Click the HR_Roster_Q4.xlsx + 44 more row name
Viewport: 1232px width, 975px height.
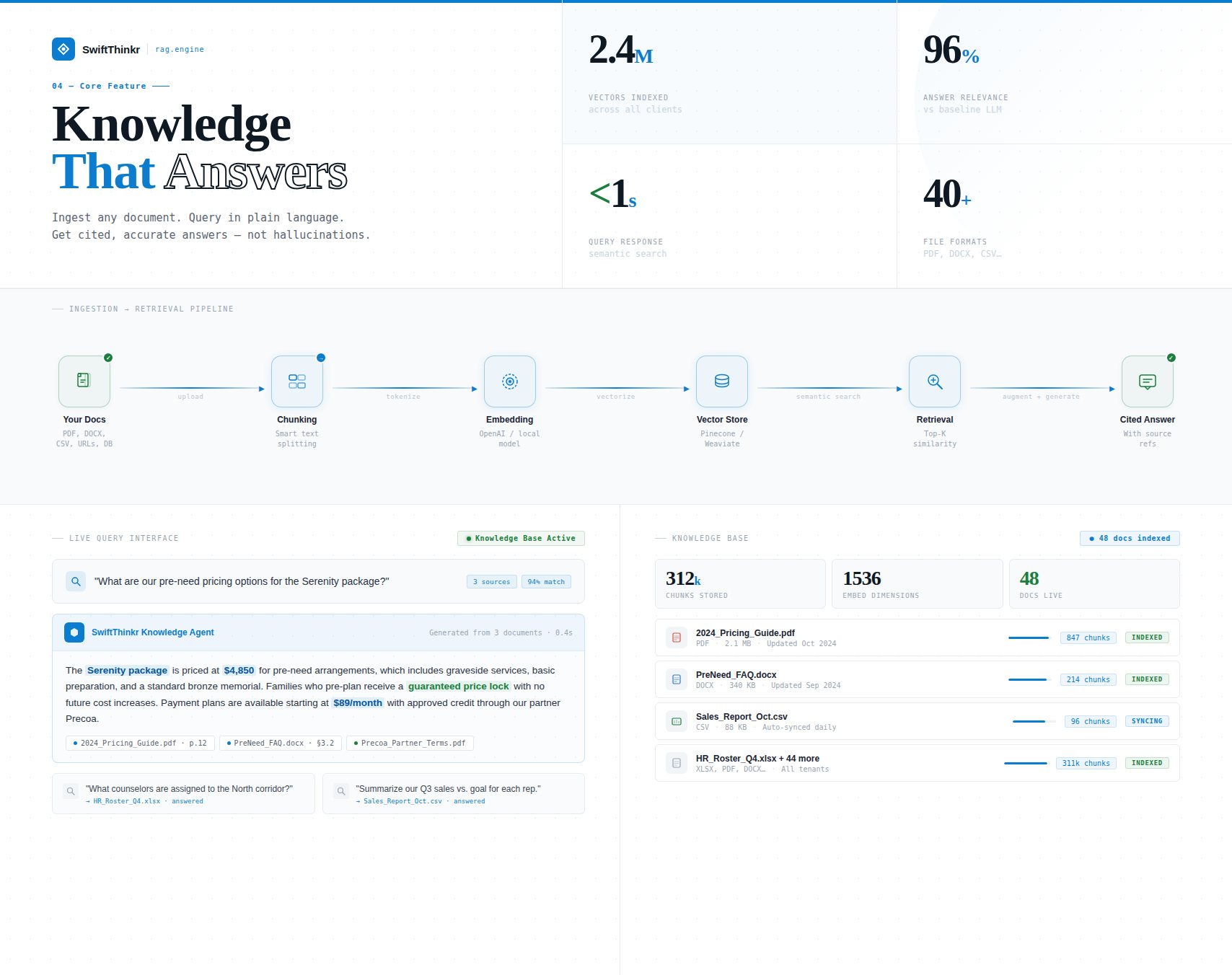coord(757,759)
